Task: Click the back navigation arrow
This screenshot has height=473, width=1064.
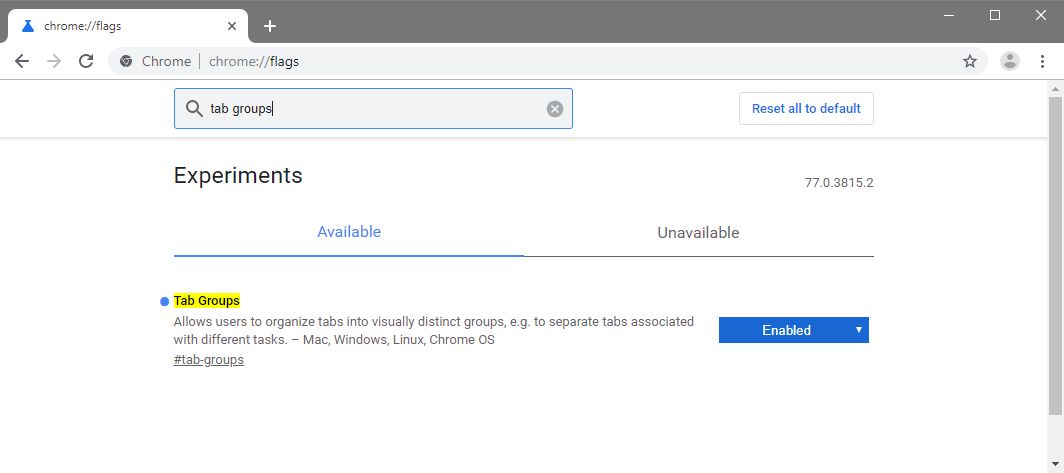Action: point(22,61)
